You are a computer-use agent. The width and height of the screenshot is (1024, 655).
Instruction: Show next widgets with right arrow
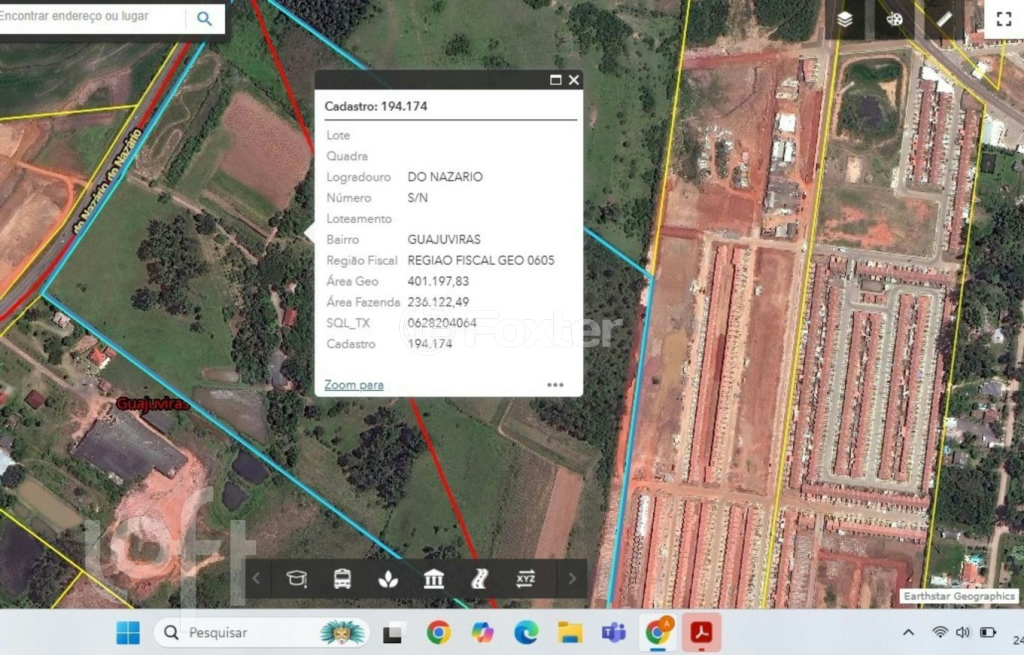pos(572,578)
